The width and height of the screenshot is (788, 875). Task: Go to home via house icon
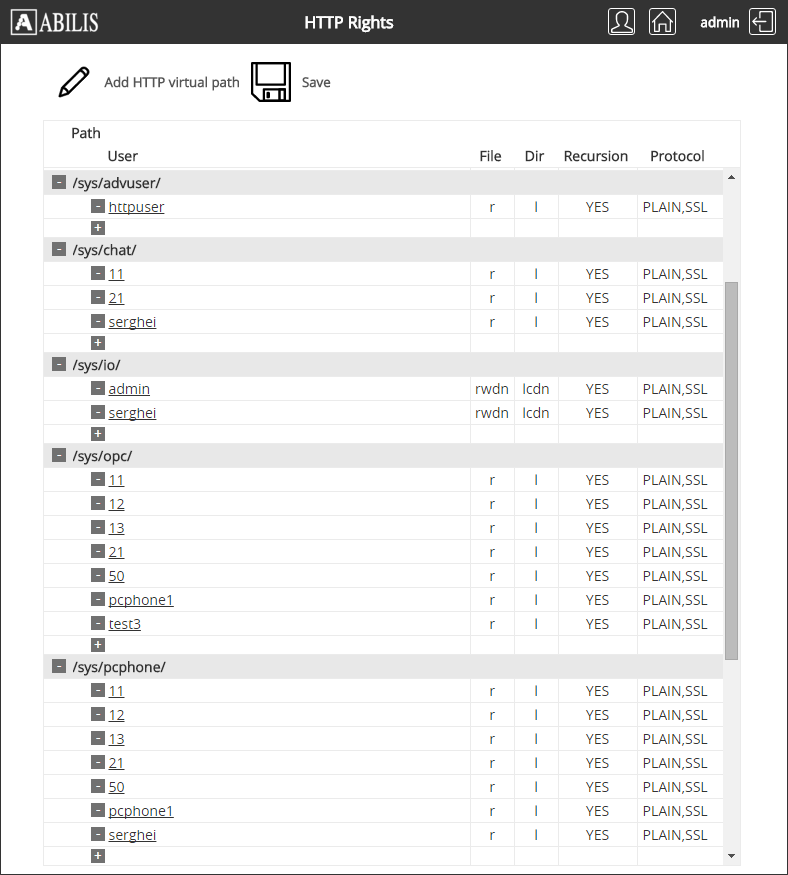click(662, 22)
